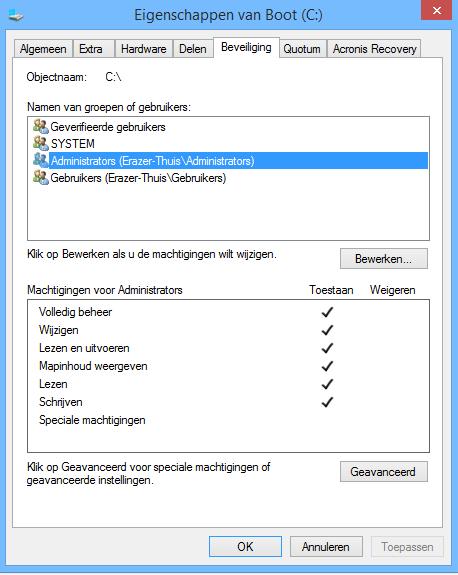
Task: Click the Gebruikers group icon
Action: (41, 178)
